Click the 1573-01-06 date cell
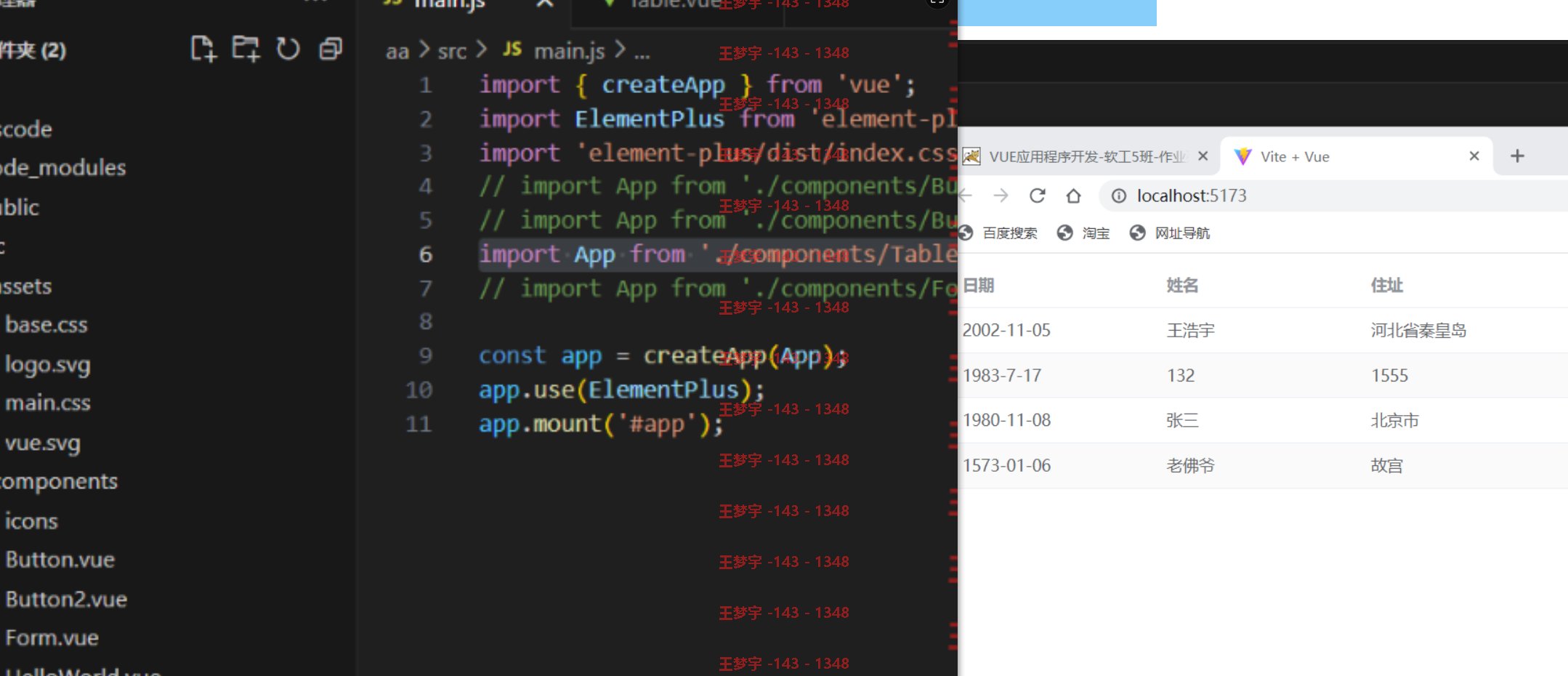 click(1006, 466)
